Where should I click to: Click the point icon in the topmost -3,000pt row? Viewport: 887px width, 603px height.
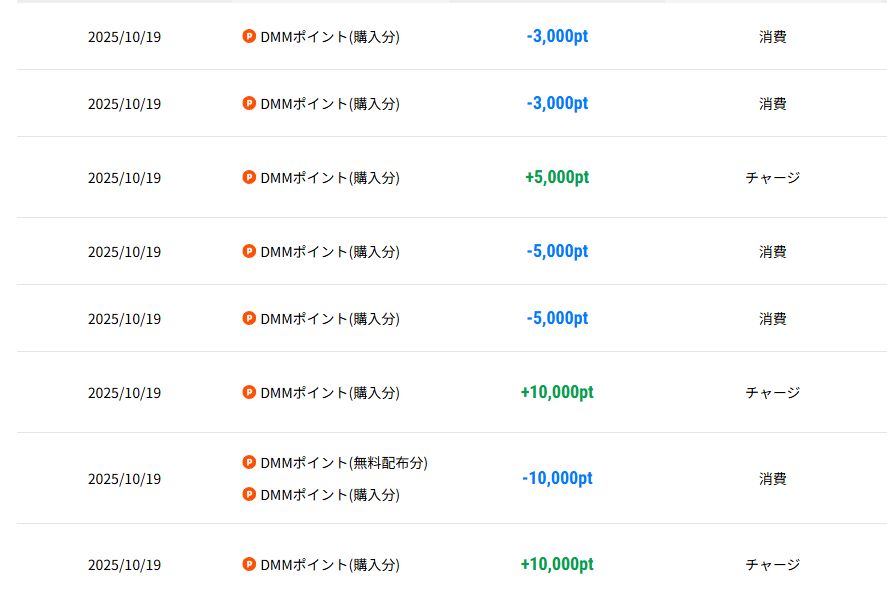(x=249, y=36)
